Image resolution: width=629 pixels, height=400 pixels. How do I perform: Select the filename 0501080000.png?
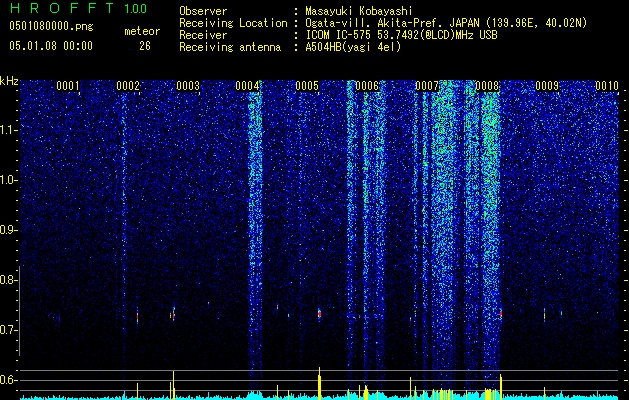coord(51,27)
